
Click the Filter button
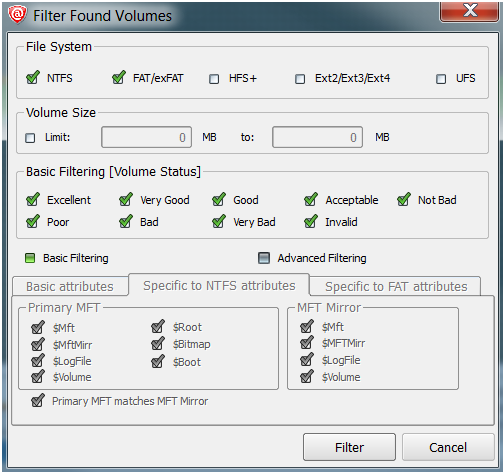click(x=349, y=447)
